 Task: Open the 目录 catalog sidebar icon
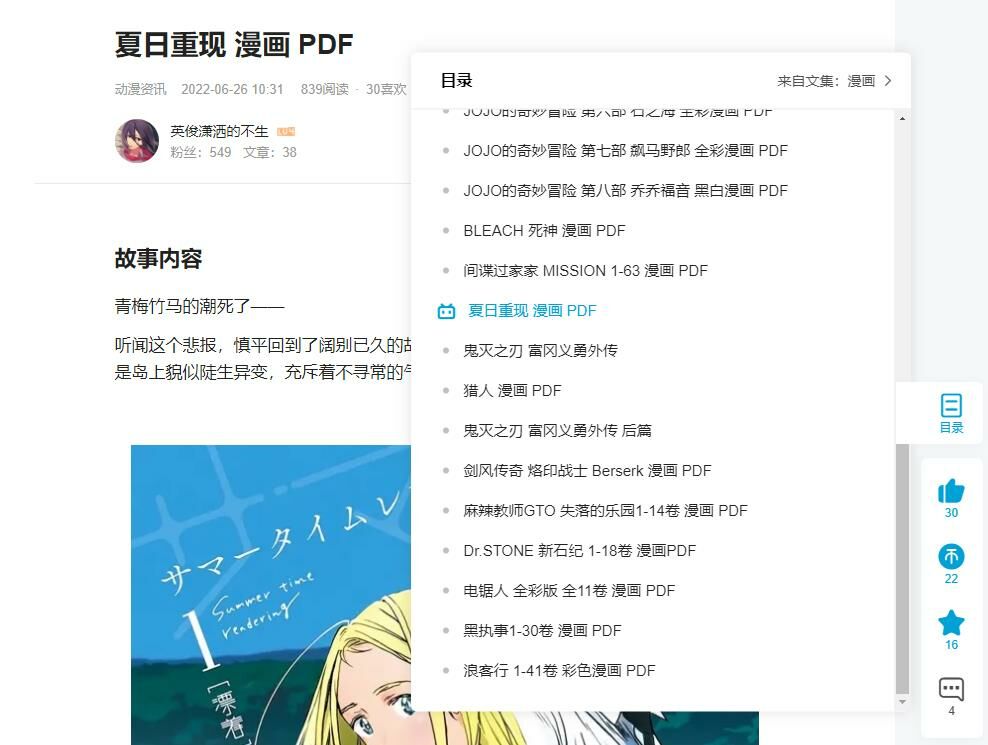click(x=951, y=413)
